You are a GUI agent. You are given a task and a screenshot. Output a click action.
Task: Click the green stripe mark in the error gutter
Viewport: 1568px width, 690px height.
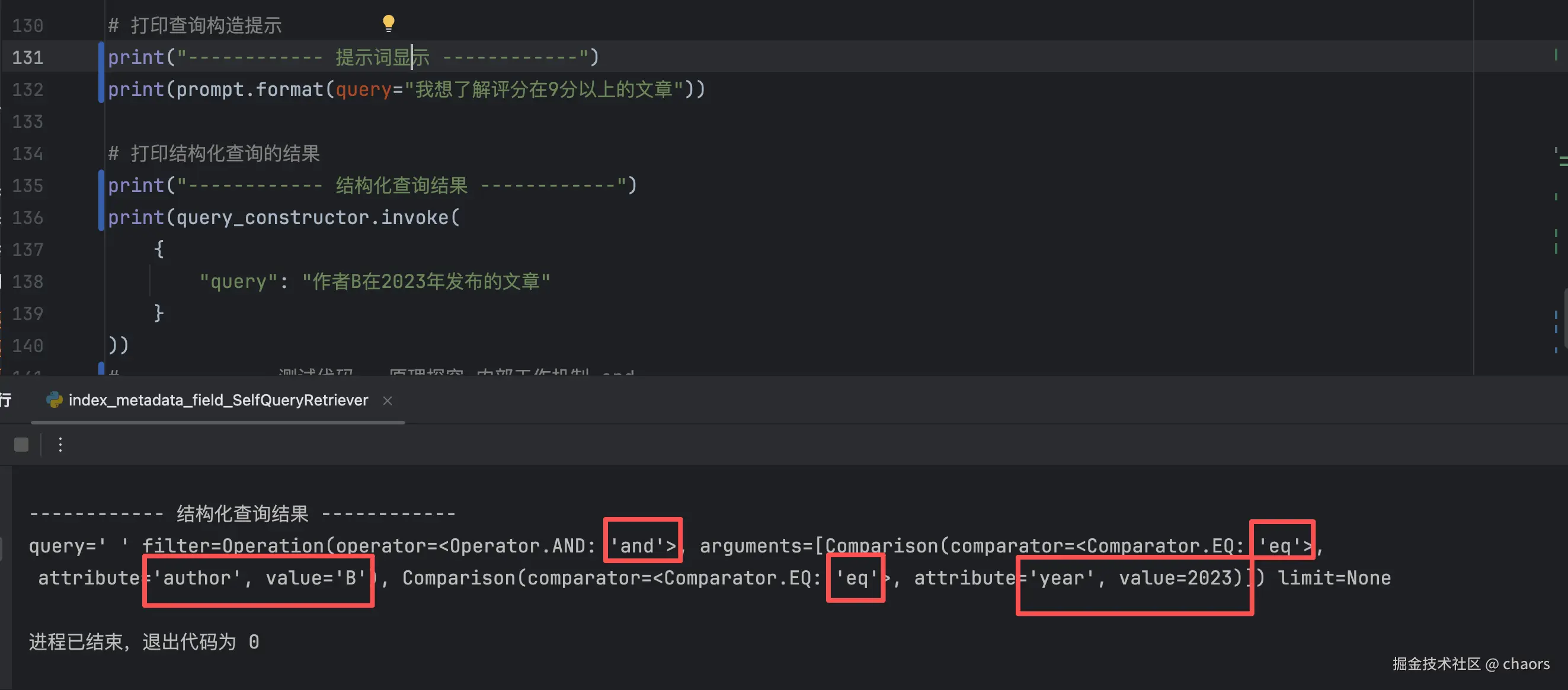[1555, 55]
